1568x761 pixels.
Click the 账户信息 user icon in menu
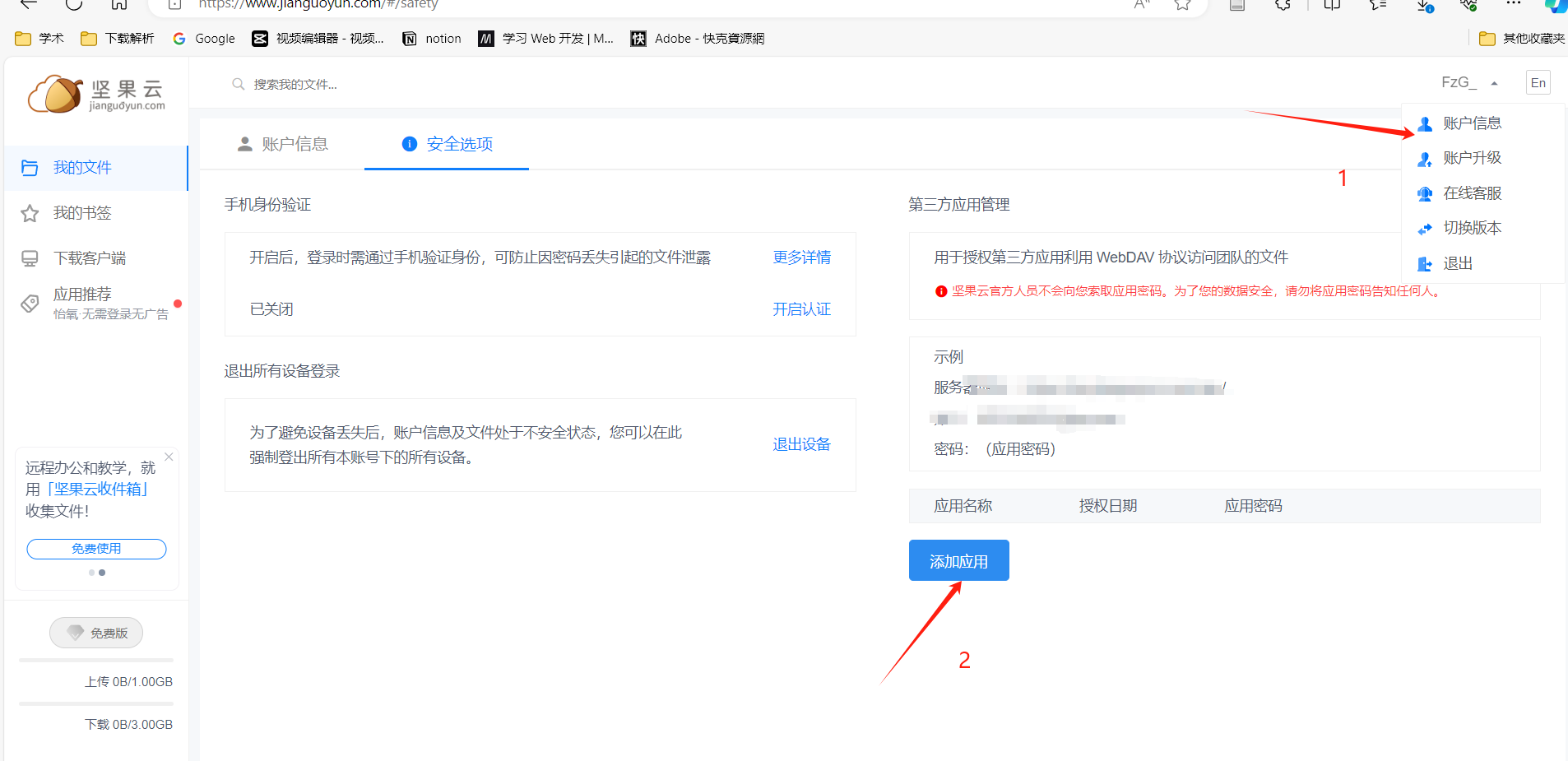(1425, 124)
